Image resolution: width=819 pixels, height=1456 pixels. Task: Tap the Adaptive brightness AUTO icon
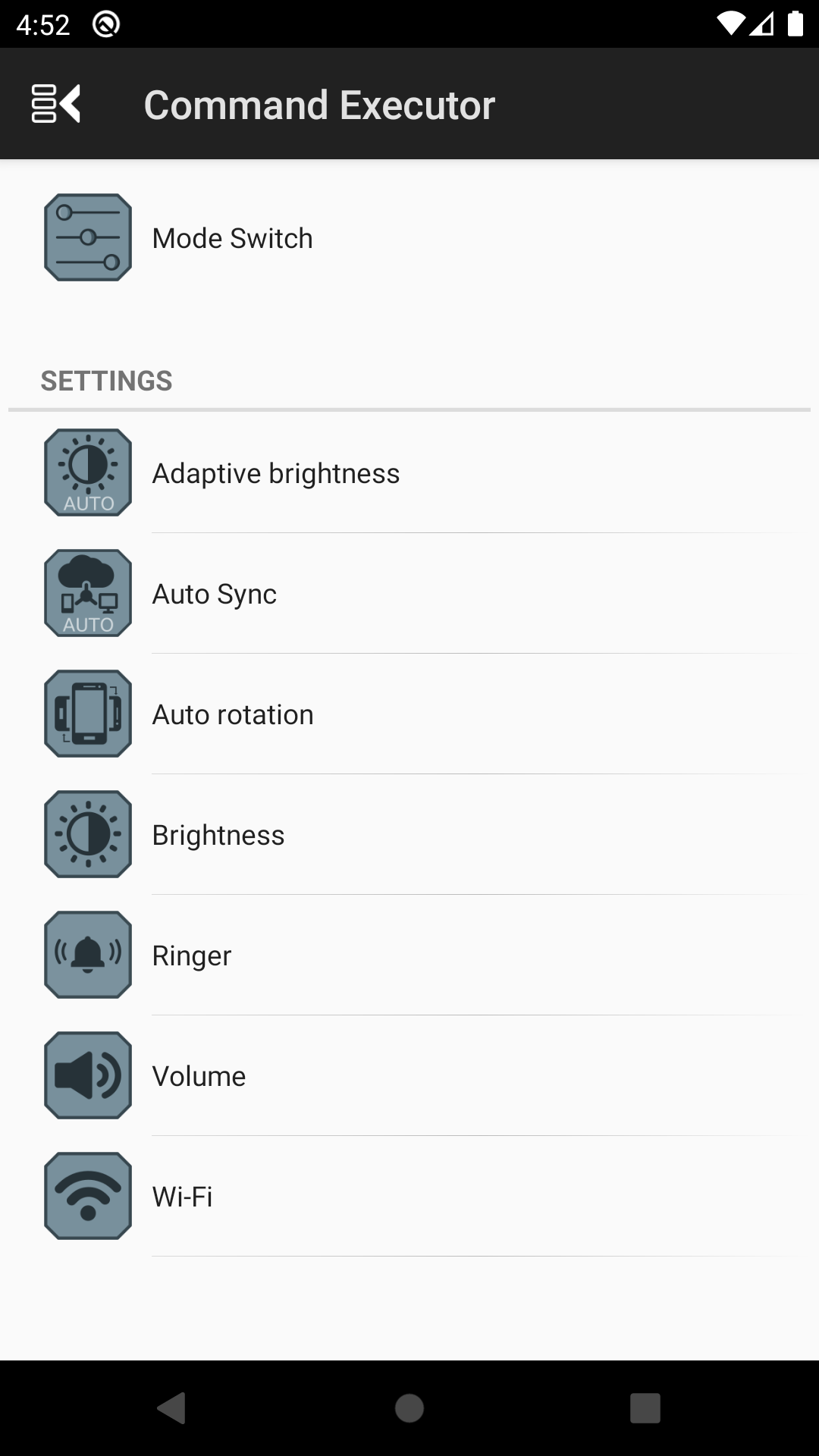[88, 473]
